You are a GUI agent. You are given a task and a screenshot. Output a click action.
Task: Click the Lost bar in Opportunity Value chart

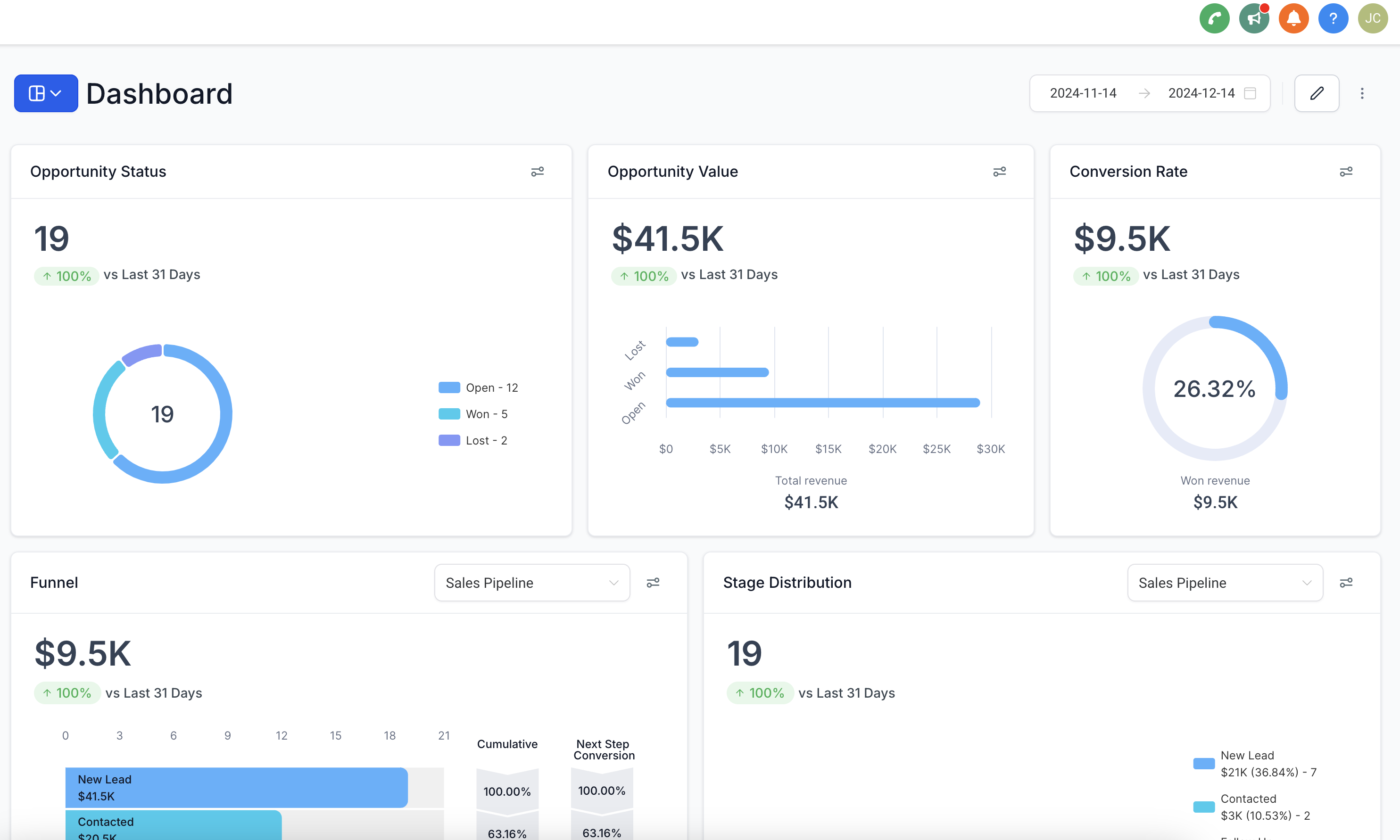click(681, 342)
